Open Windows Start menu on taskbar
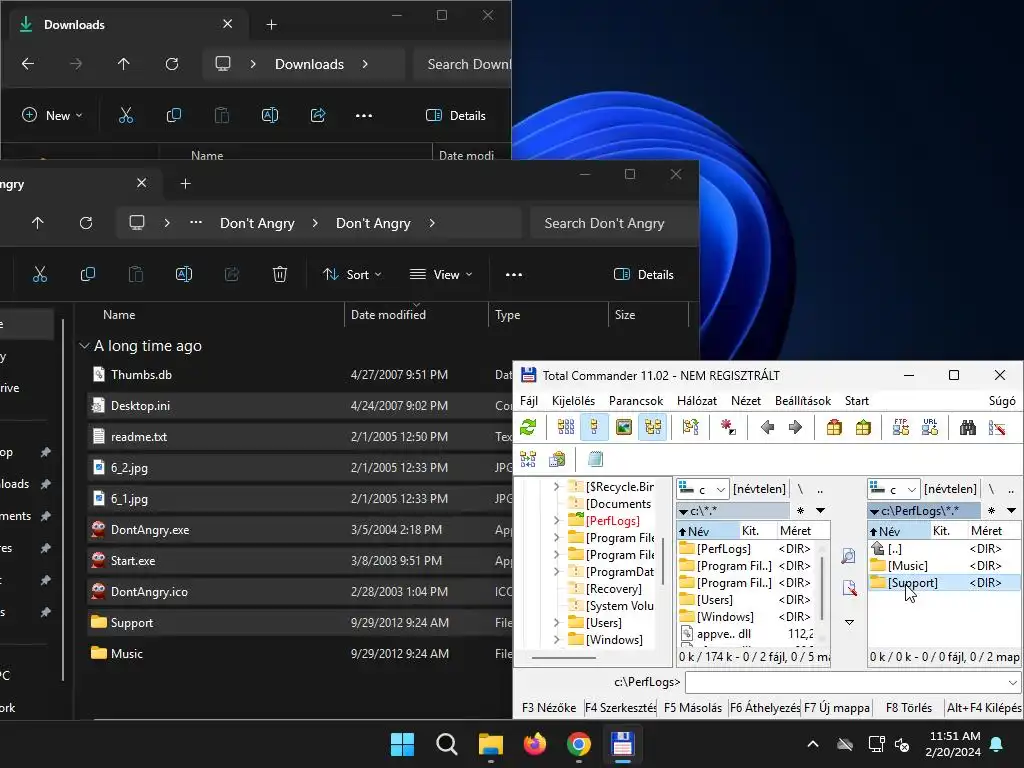1024x768 pixels. pyautogui.click(x=402, y=744)
